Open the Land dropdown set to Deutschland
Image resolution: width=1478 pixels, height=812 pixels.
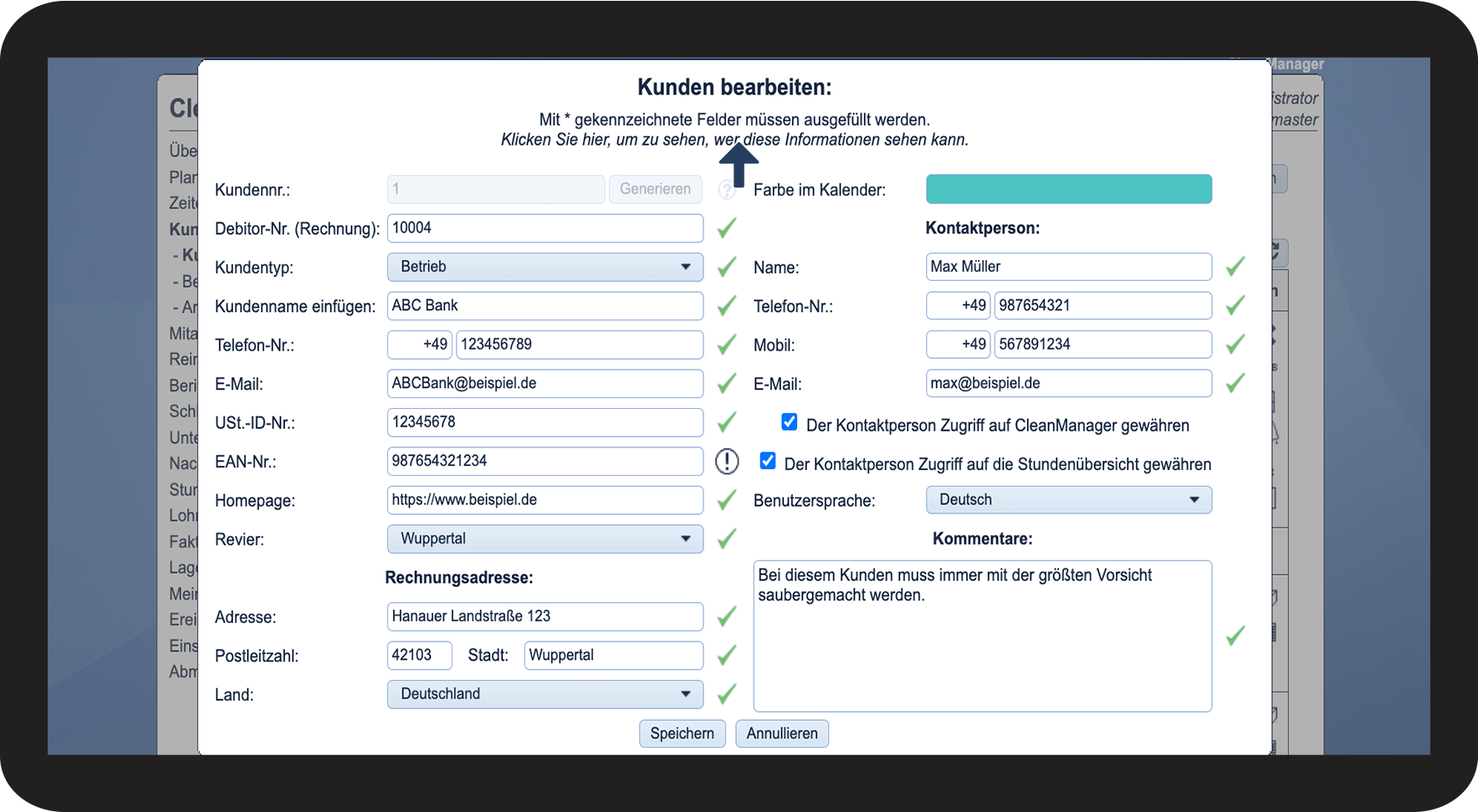click(x=545, y=694)
